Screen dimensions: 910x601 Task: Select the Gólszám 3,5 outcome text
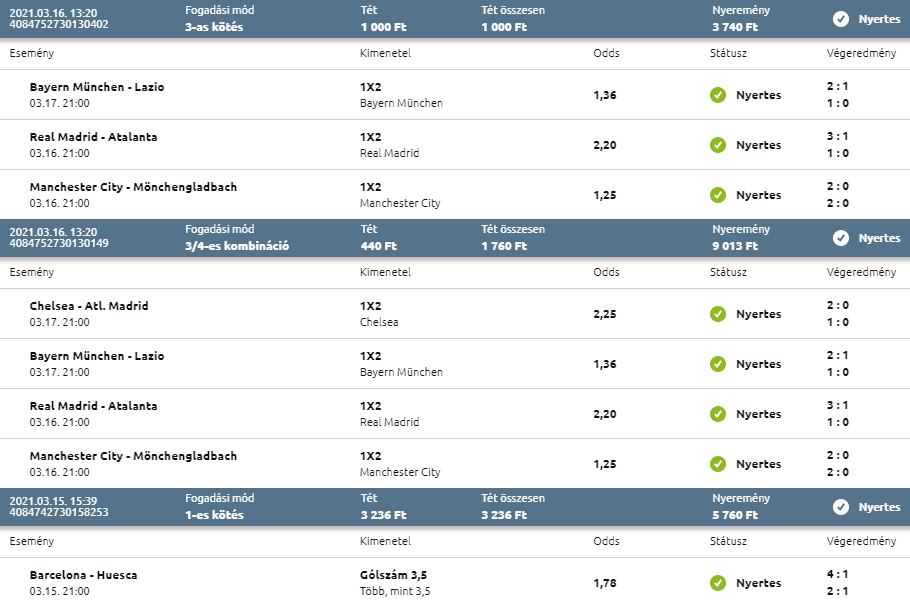[394, 575]
